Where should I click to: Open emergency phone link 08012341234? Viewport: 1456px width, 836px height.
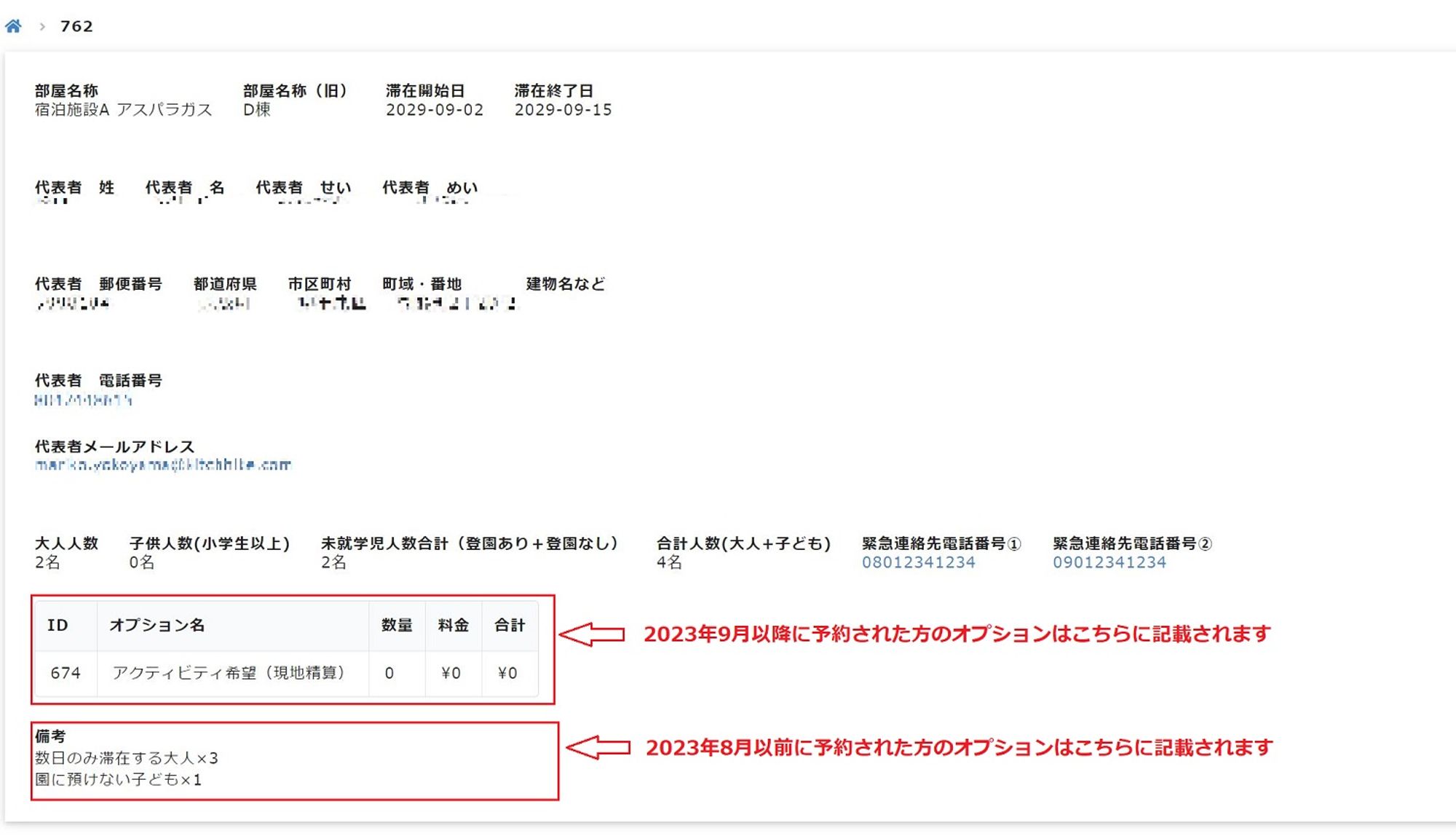coord(918,562)
